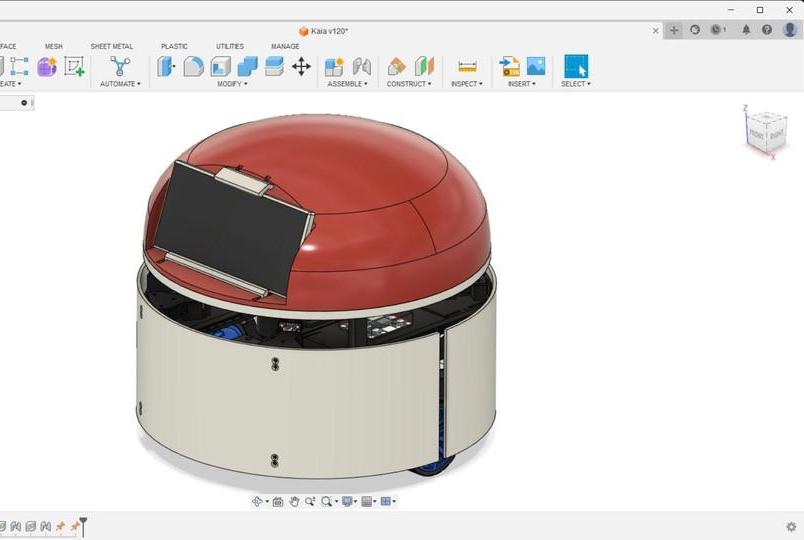The image size is (804, 540).
Task: Select the Shell tool
Action: pos(220,67)
